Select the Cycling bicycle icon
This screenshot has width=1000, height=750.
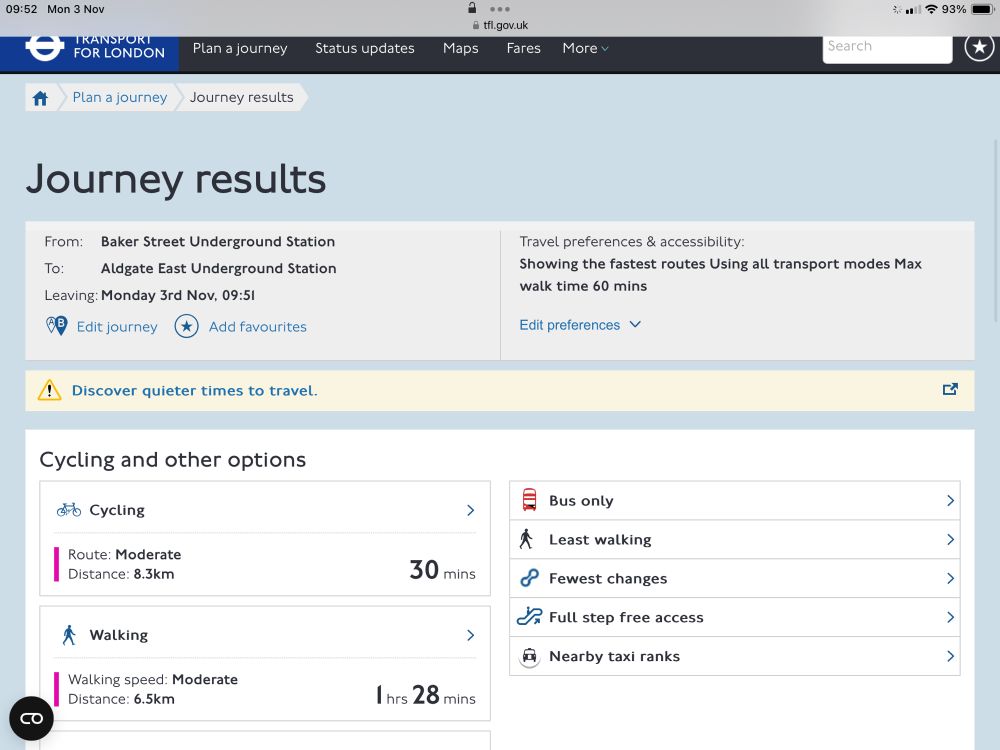click(68, 509)
